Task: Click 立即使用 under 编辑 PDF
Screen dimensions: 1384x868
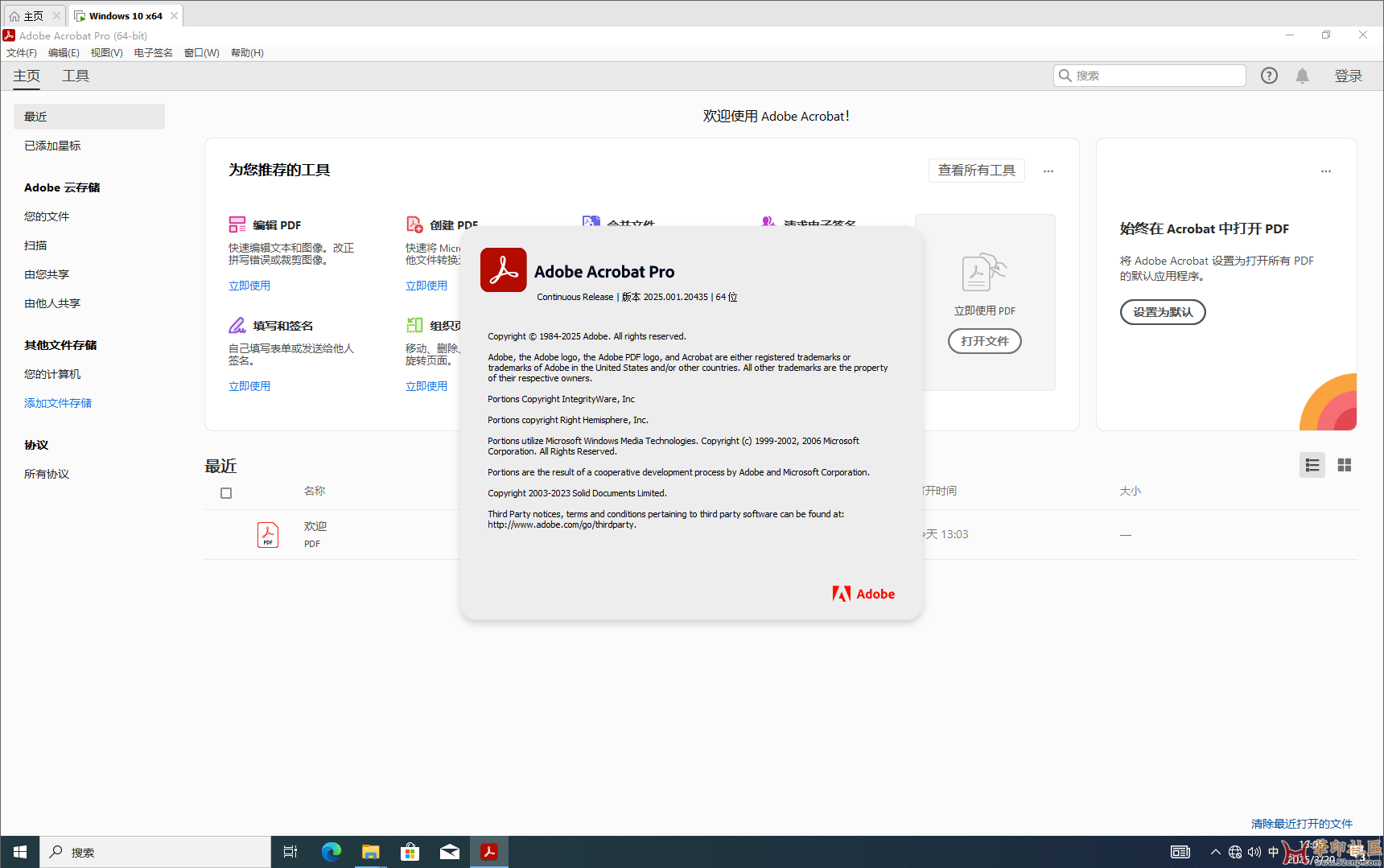Action: (x=249, y=286)
